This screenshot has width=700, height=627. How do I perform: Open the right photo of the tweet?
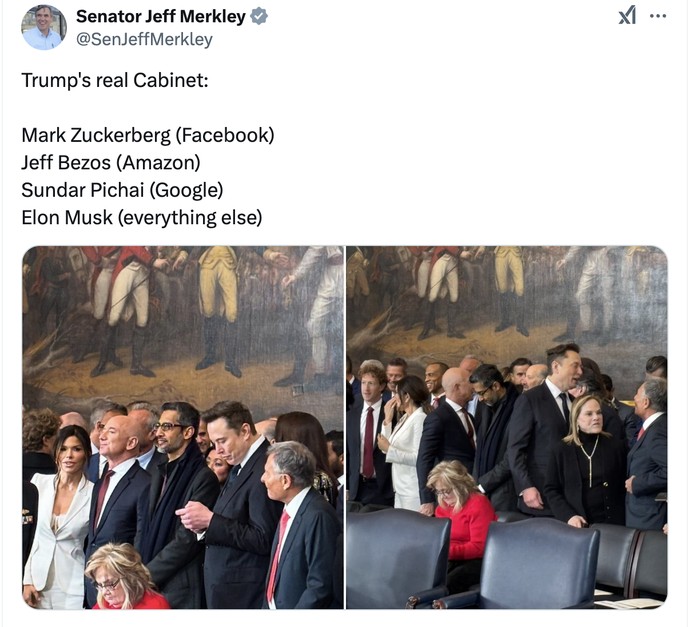coord(507,427)
